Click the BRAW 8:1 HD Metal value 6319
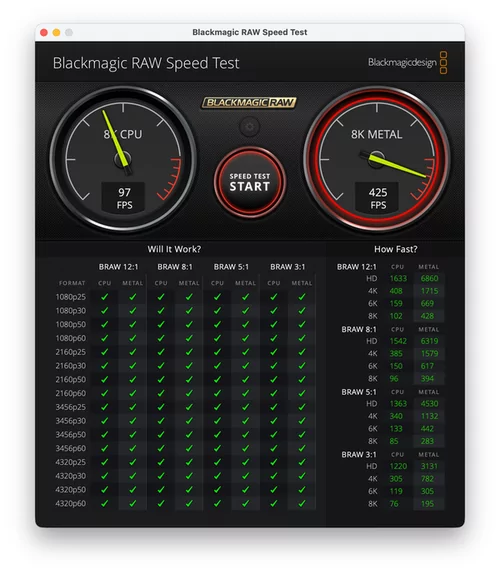This screenshot has height=574, width=500. 429,341
